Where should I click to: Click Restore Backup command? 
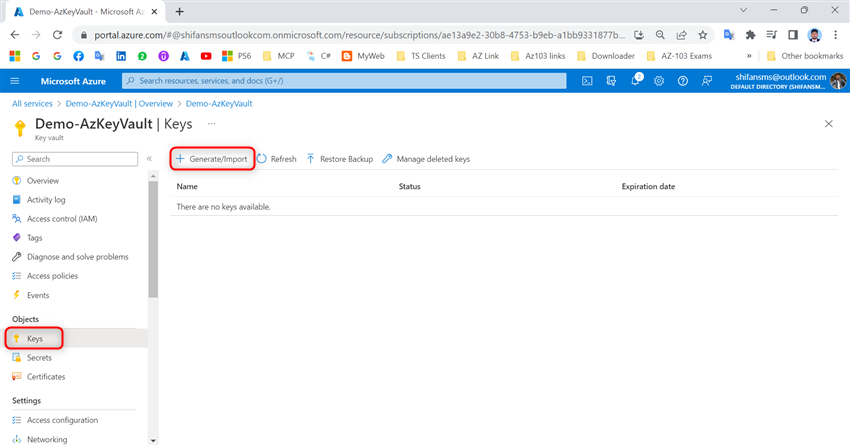340,159
